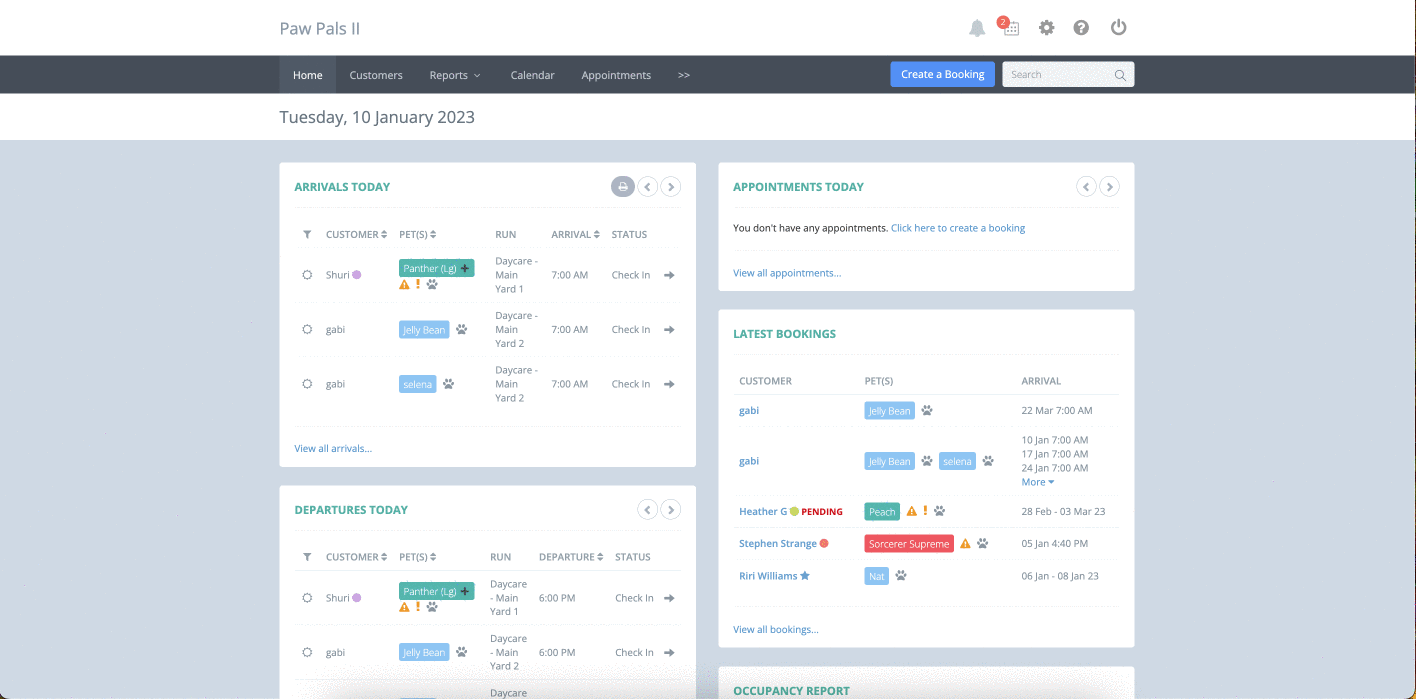The height and width of the screenshot is (699, 1416).
Task: Expand more navigation items with >>
Action: [x=684, y=75]
